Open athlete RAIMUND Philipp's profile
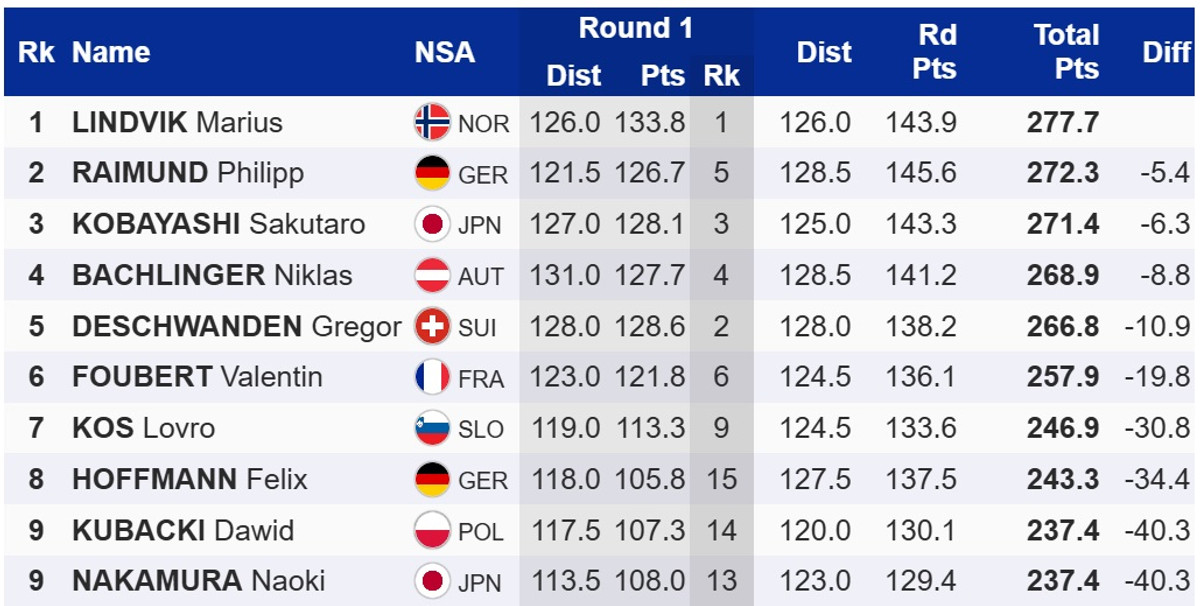Viewport: 1200px width, 606px height. coord(188,173)
